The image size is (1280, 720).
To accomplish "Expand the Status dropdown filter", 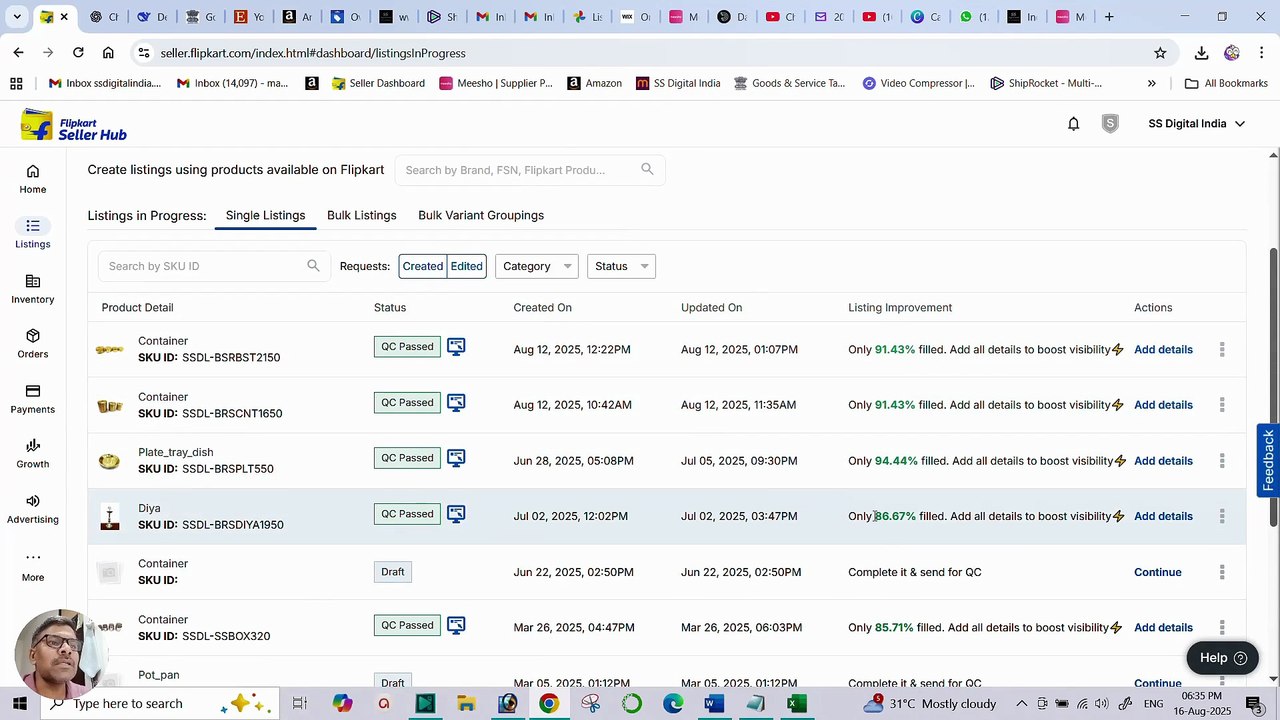I will coord(621,266).
